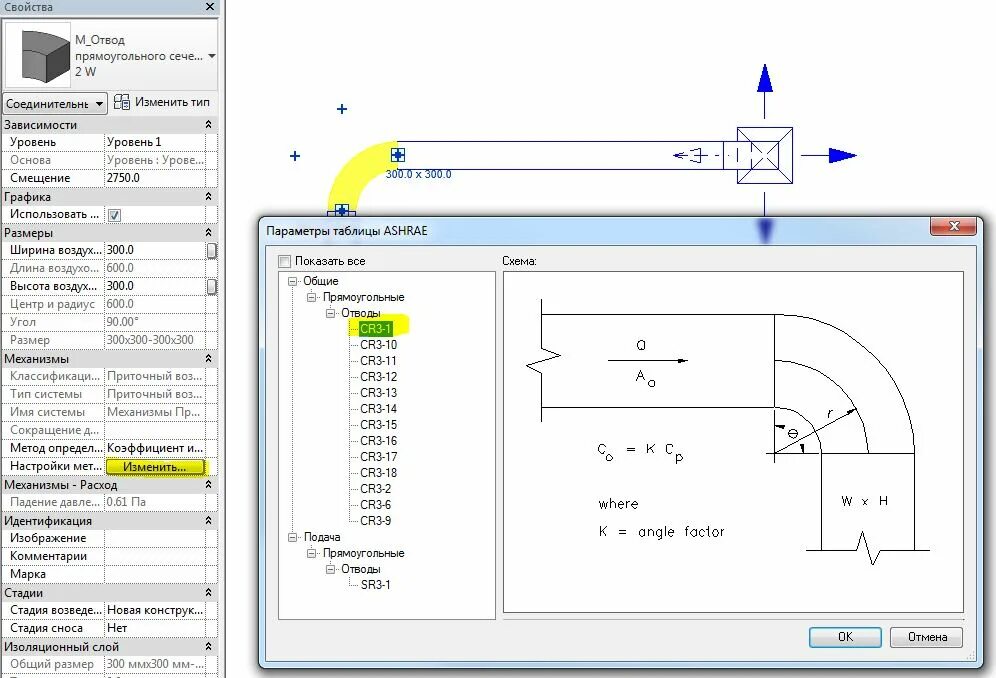Collapse the Графика section
996x678 pixels.
(208, 197)
